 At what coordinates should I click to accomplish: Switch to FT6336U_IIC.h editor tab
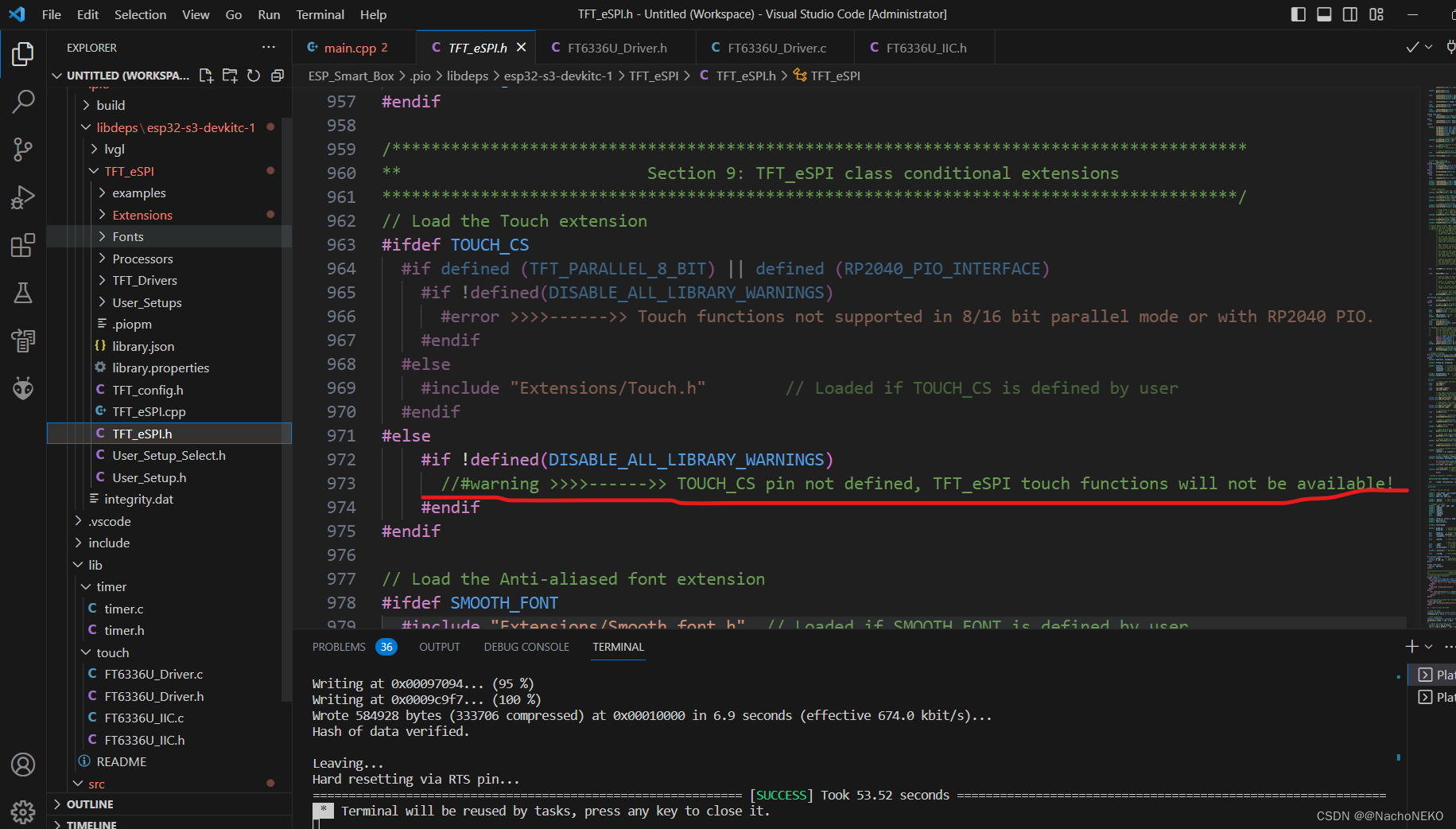pos(925,48)
